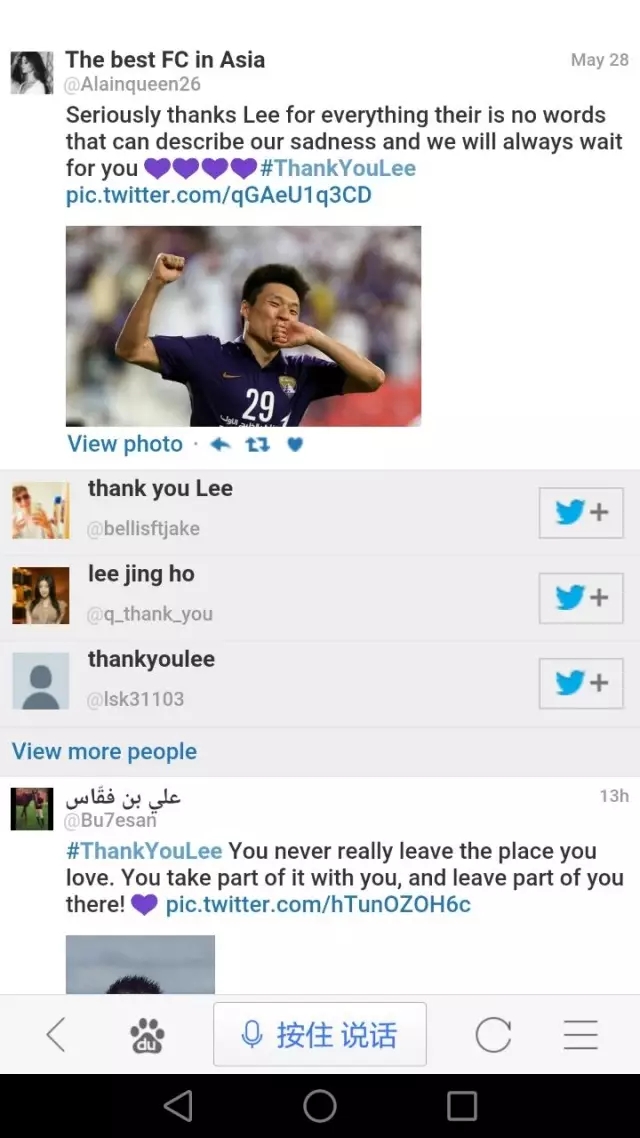640x1138 pixels.
Task: Go back with the browser back chevron
Action: click(56, 1034)
